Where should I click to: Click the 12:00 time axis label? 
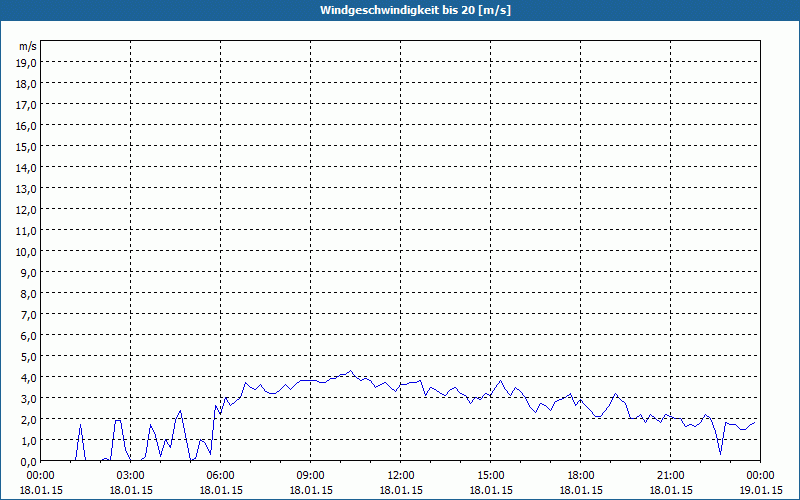coord(401,476)
